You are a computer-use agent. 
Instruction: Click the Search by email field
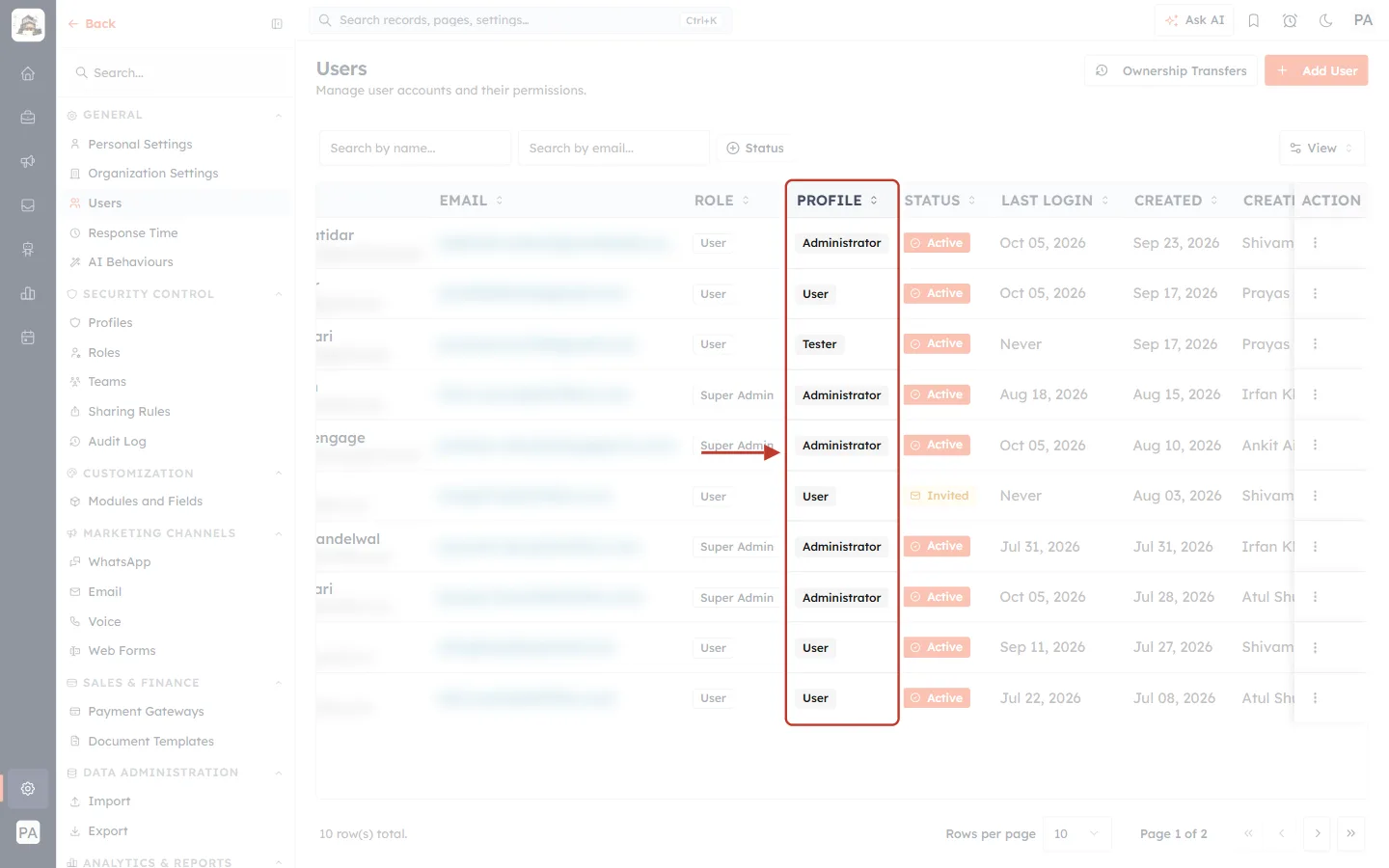tap(613, 149)
